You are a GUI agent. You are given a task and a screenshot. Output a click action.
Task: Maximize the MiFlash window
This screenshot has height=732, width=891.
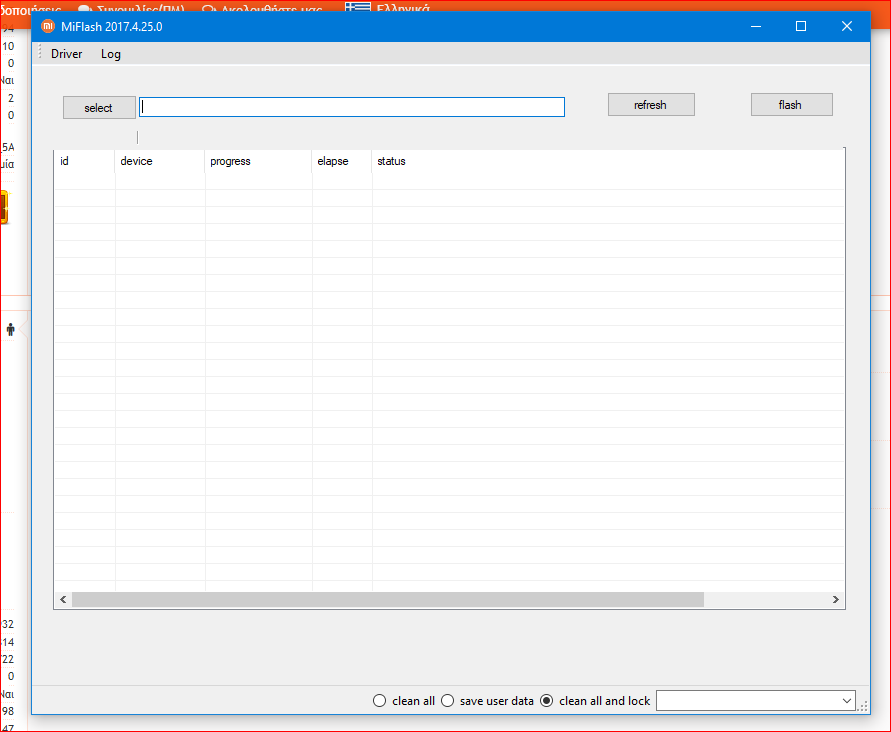point(800,26)
